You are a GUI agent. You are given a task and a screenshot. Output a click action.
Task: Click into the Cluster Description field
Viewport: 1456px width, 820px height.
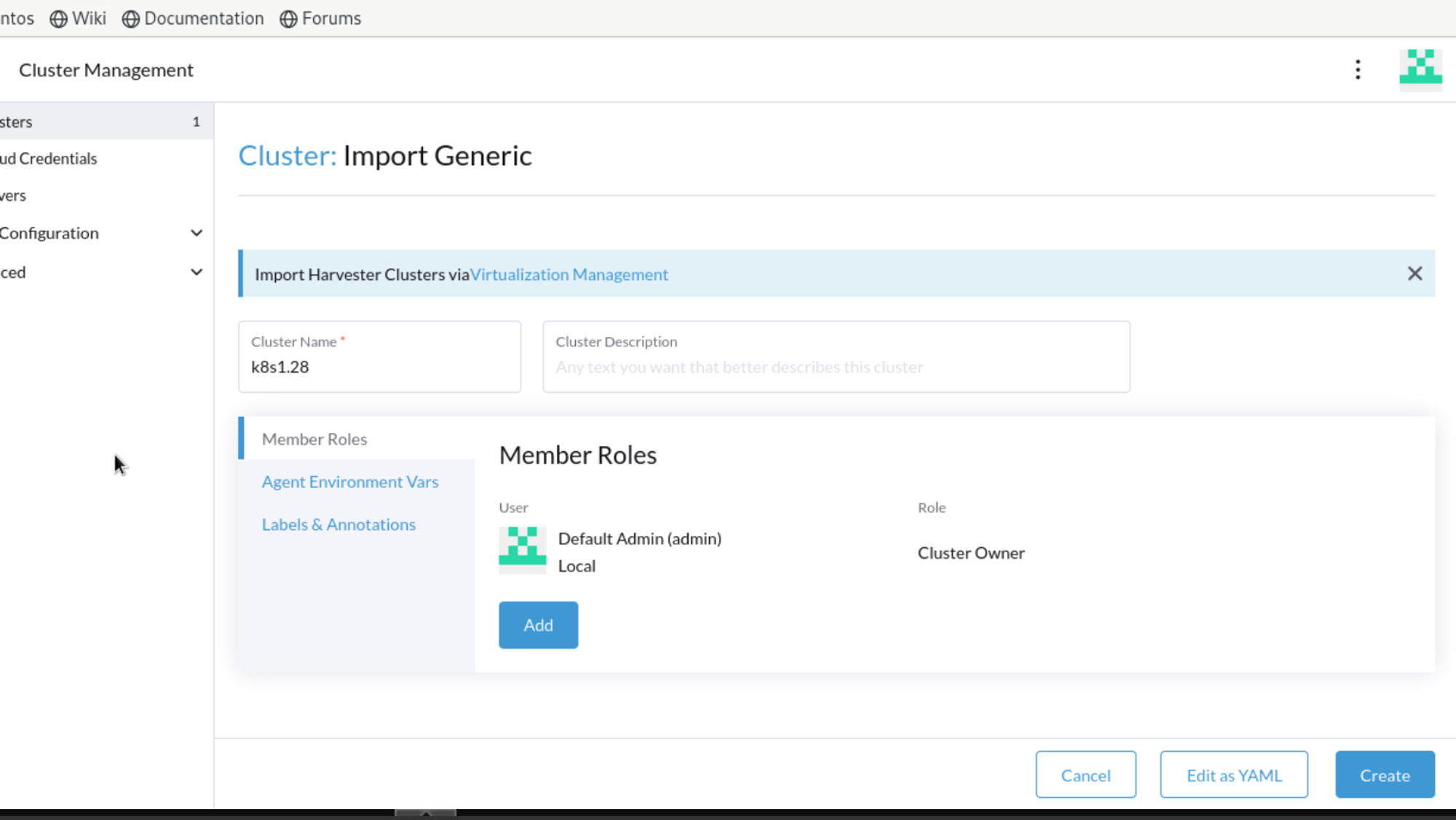(836, 367)
